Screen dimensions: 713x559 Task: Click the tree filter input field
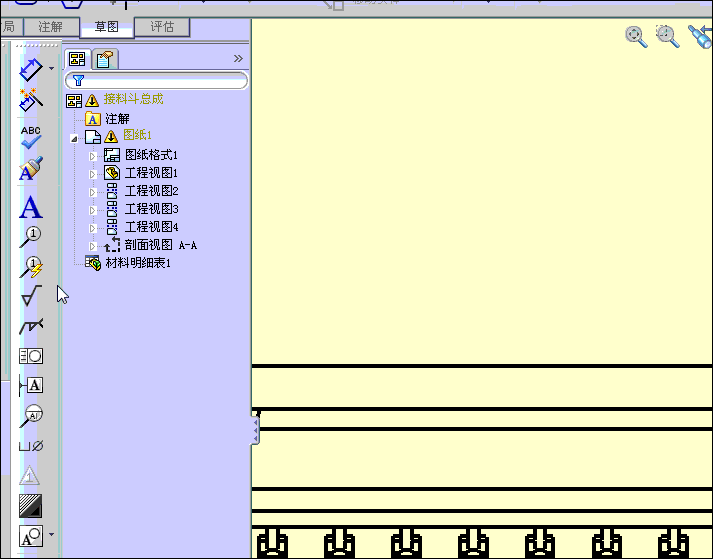pyautogui.click(x=156, y=81)
